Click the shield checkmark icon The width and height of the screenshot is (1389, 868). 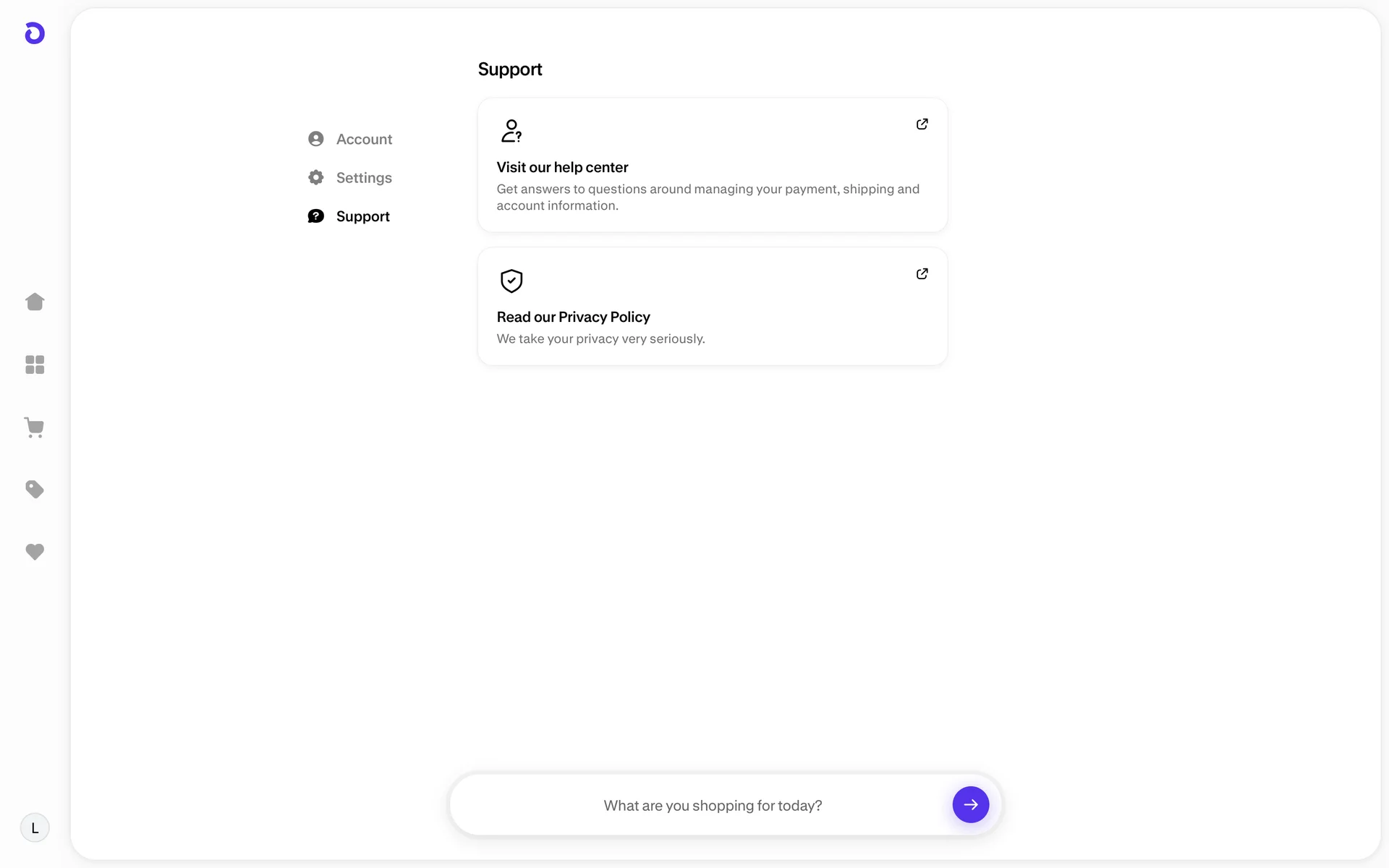coord(511,281)
